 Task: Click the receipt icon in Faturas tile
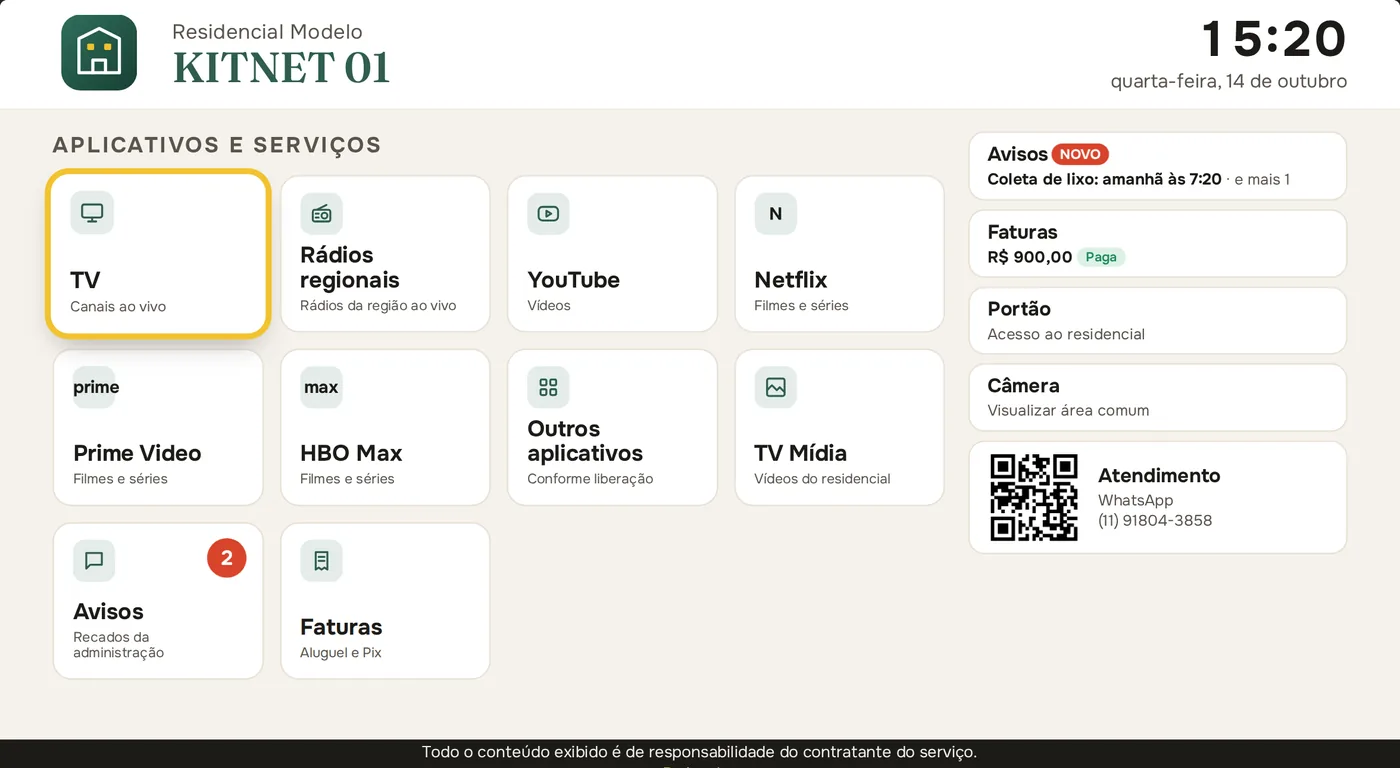[321, 561]
